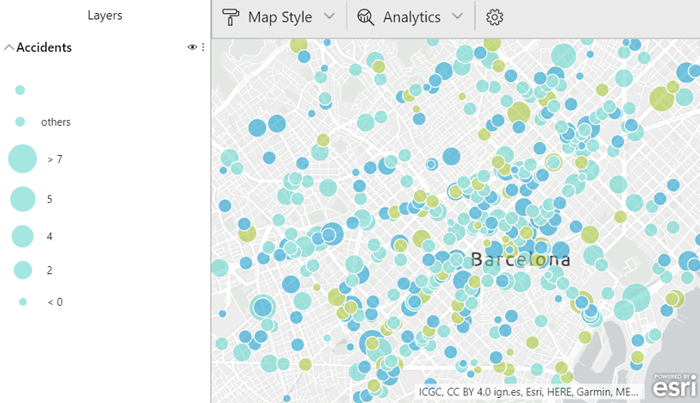Screen dimensions: 700x403
Task: Open the map attribution text
Action: pyautogui.click(x=529, y=392)
